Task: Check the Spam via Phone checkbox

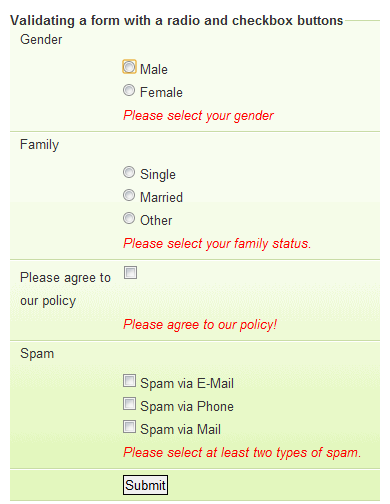Action: (x=129, y=404)
